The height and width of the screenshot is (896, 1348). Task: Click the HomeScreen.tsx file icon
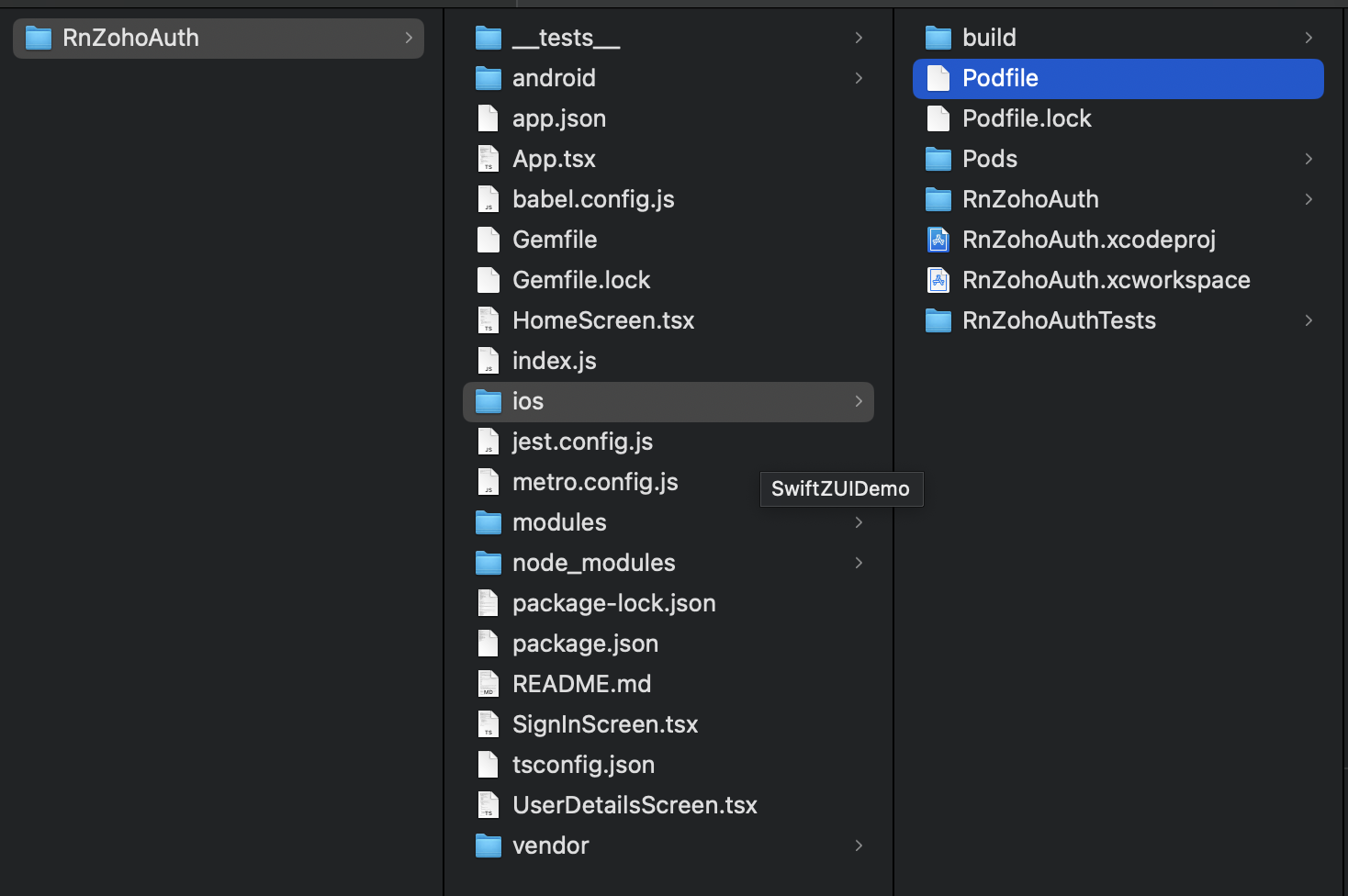(489, 320)
